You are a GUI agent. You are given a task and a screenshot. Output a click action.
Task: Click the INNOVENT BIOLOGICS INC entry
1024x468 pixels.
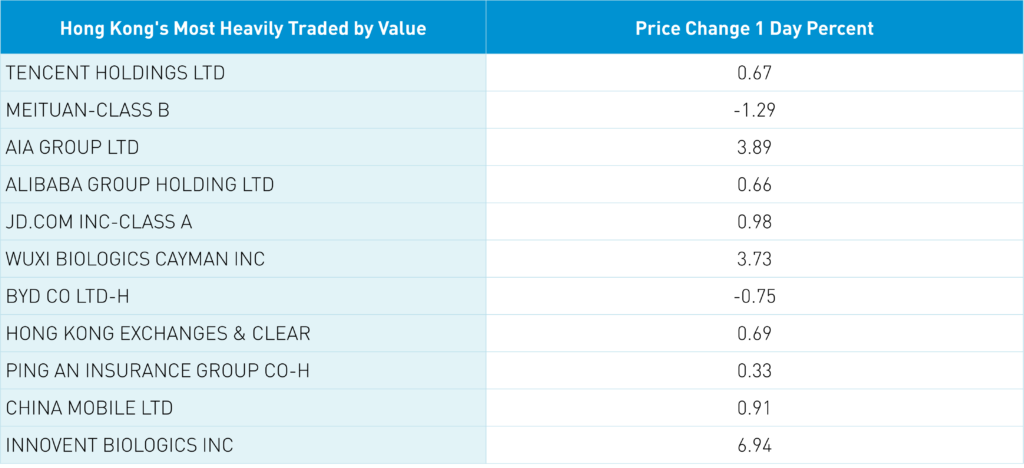pyautogui.click(x=120, y=445)
